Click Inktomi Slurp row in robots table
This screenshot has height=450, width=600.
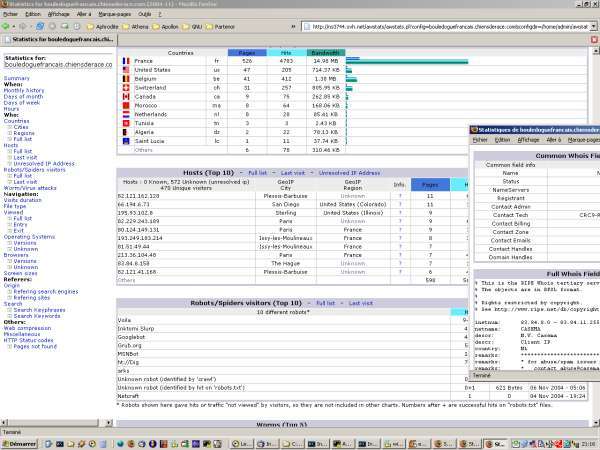click(283, 329)
